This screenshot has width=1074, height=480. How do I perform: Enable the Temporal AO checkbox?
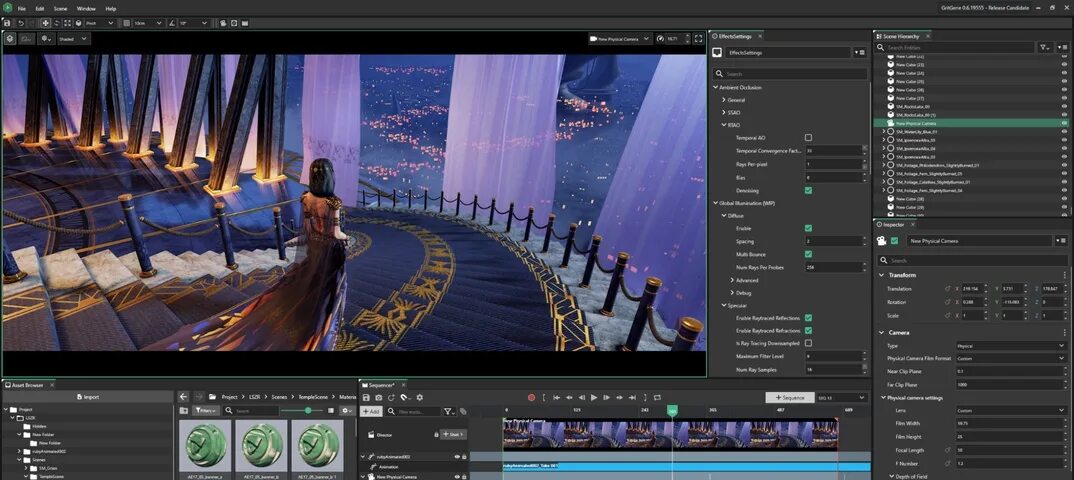tap(808, 138)
